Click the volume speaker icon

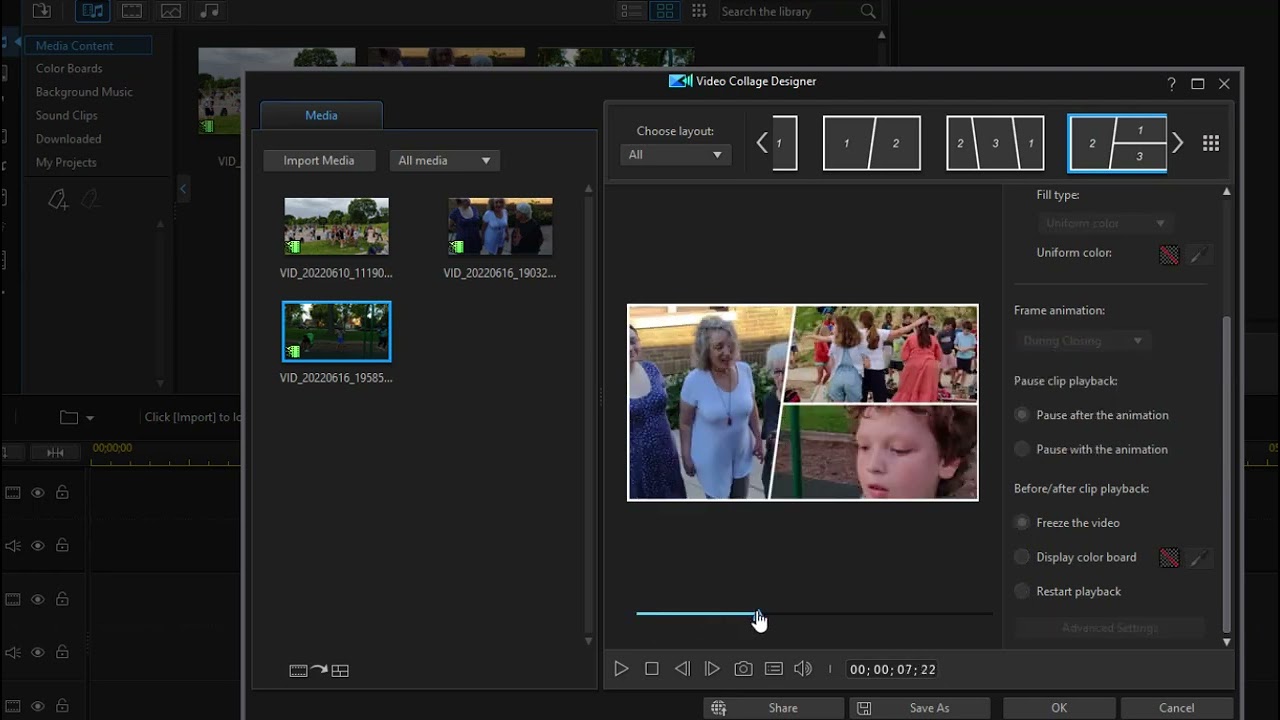click(x=803, y=669)
